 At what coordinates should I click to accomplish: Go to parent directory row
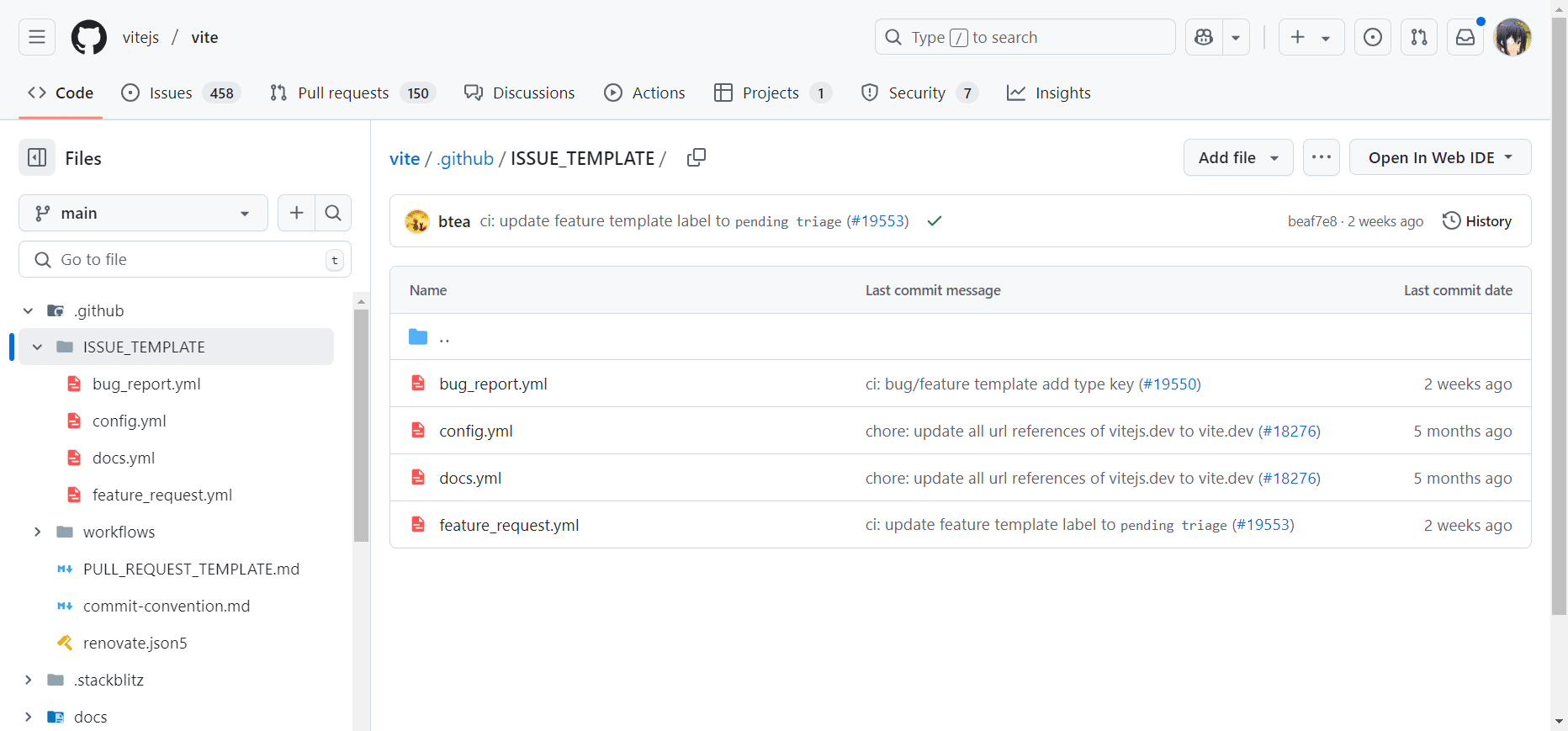961,336
